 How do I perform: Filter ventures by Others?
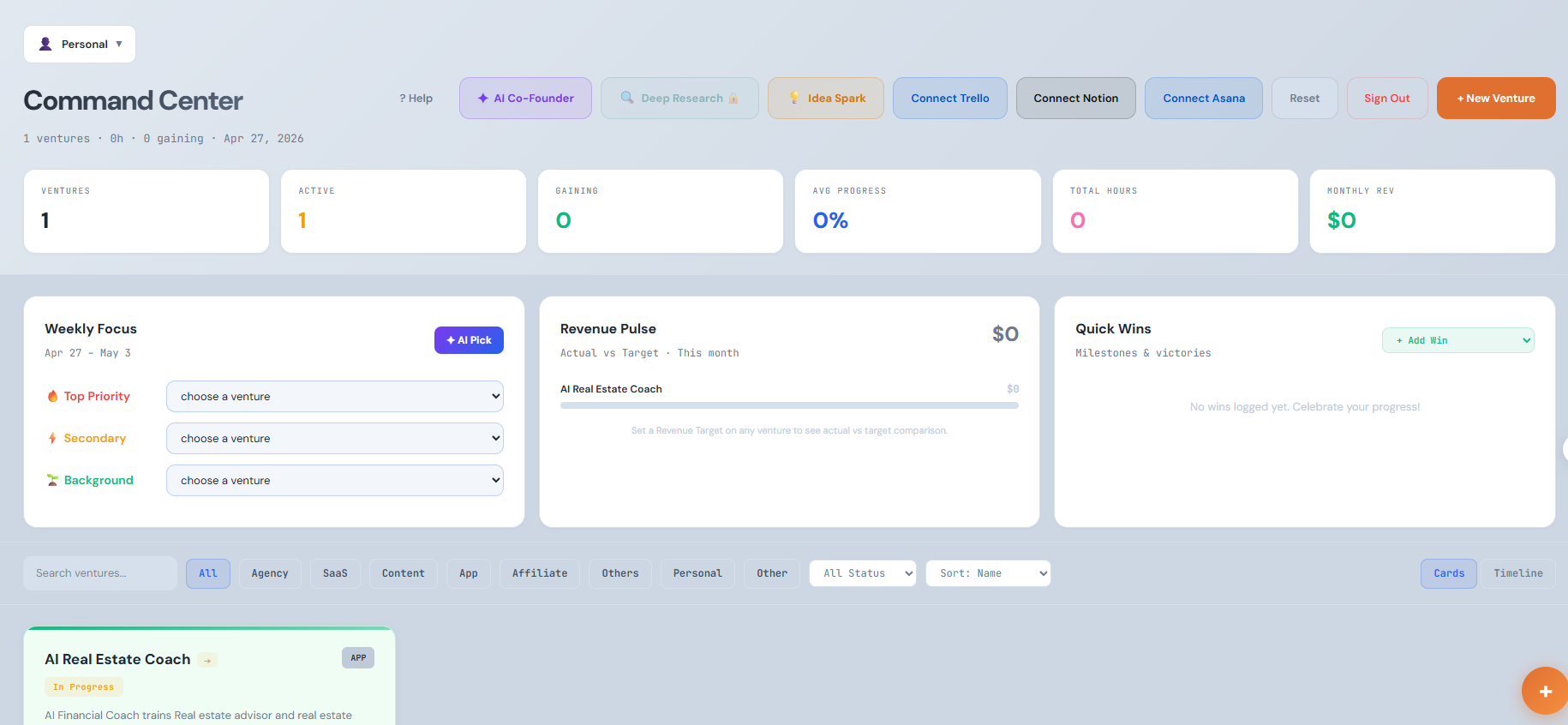click(x=620, y=573)
